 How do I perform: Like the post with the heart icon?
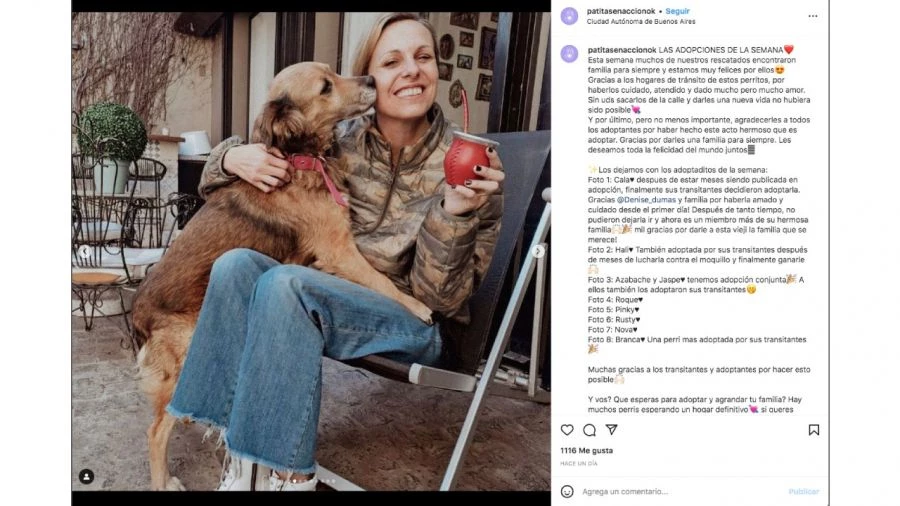[567, 430]
